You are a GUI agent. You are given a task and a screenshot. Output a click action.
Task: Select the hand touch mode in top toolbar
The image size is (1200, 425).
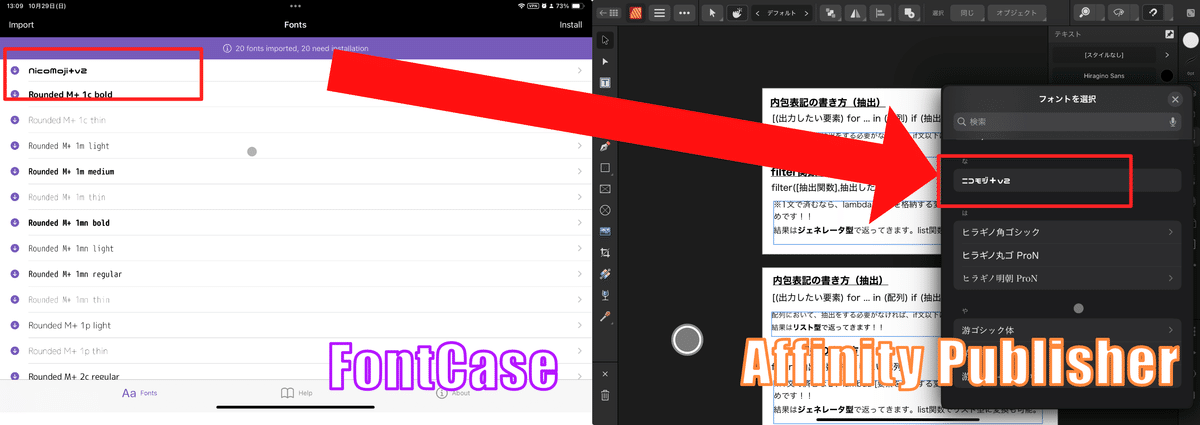(x=736, y=13)
